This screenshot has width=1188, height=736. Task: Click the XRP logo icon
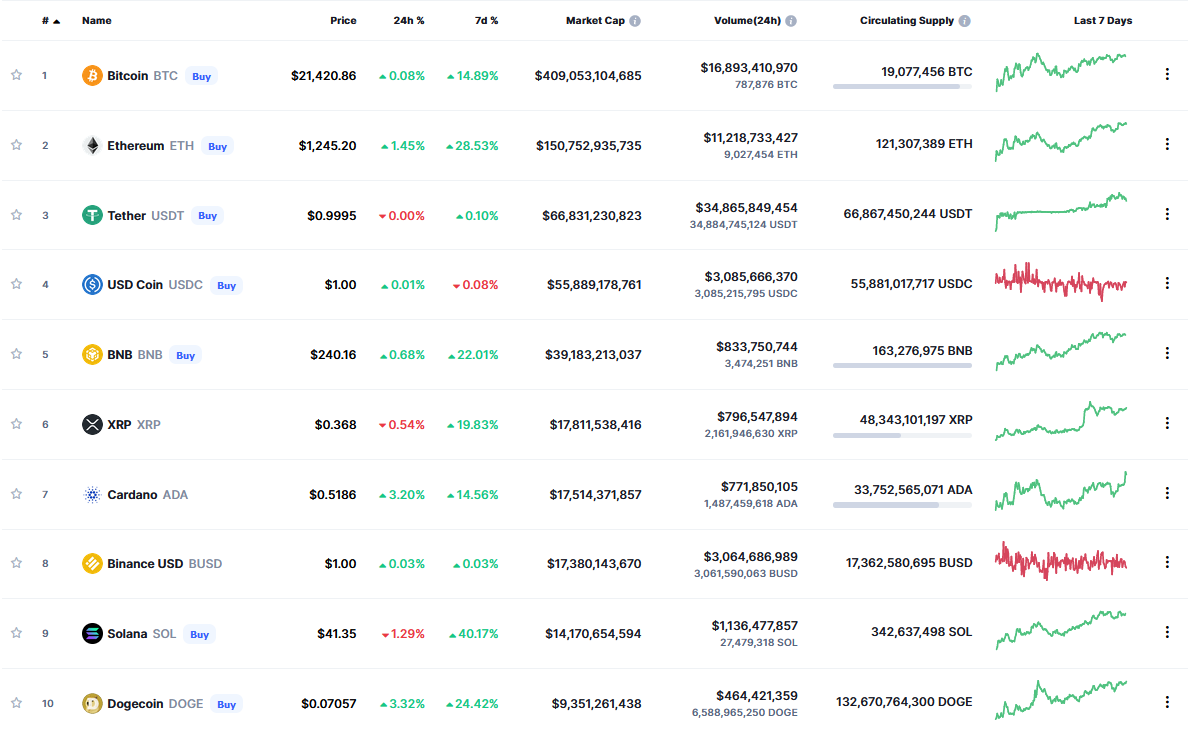92,424
